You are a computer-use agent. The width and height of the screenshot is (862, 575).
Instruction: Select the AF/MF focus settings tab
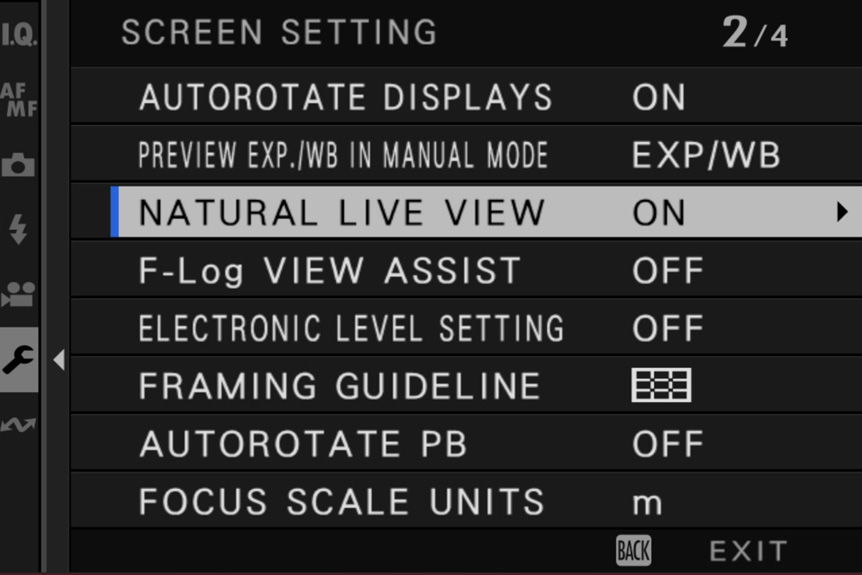click(x=19, y=99)
